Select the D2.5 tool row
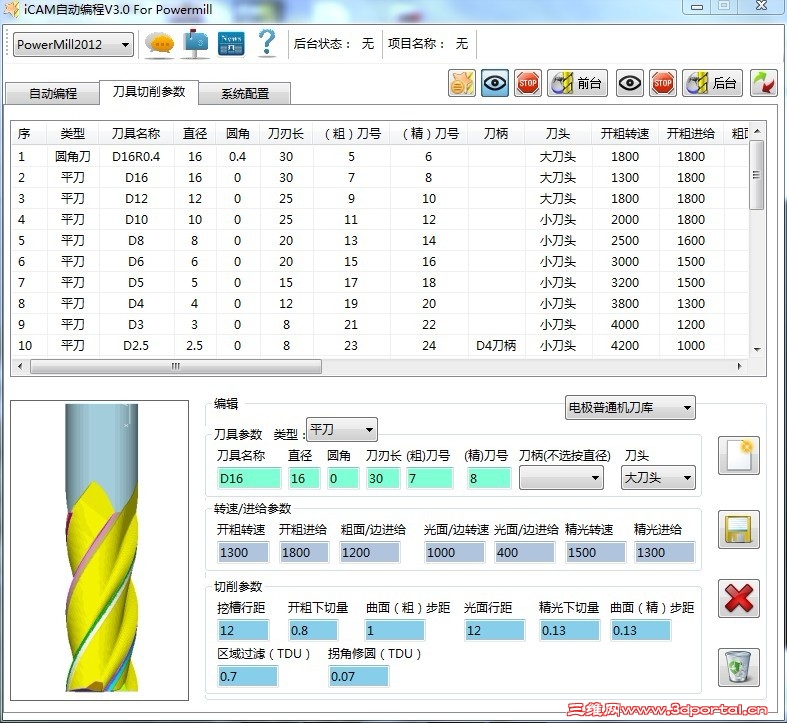 (380, 346)
